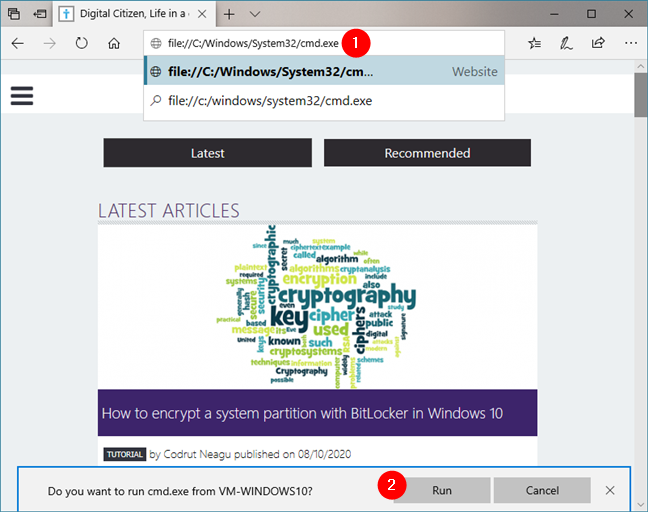
Task: Click the LATEST ARTICLES heading
Action: [x=169, y=210]
